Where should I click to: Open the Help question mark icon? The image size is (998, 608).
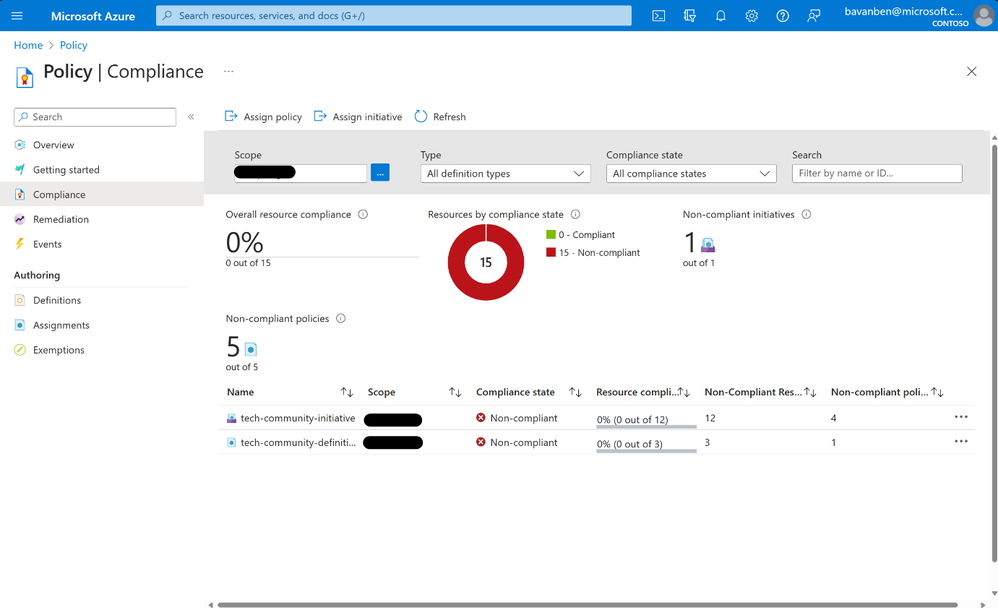click(x=782, y=16)
